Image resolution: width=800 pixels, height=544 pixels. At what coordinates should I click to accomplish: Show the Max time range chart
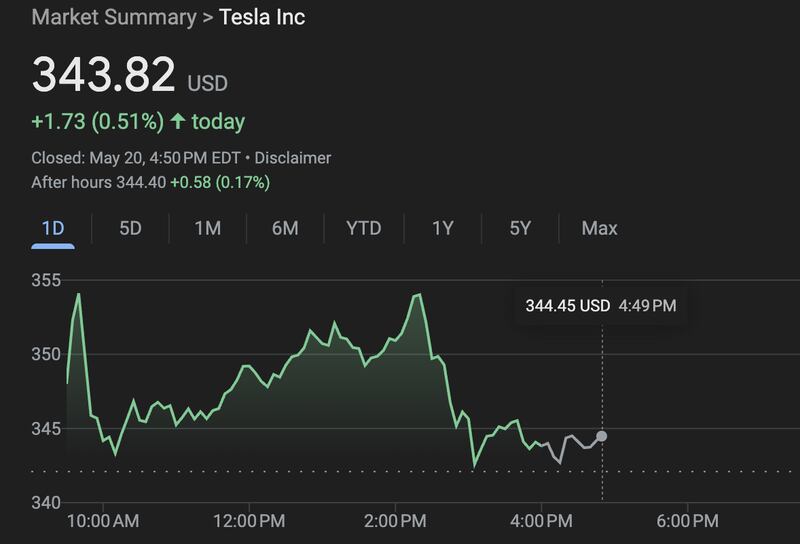click(599, 228)
